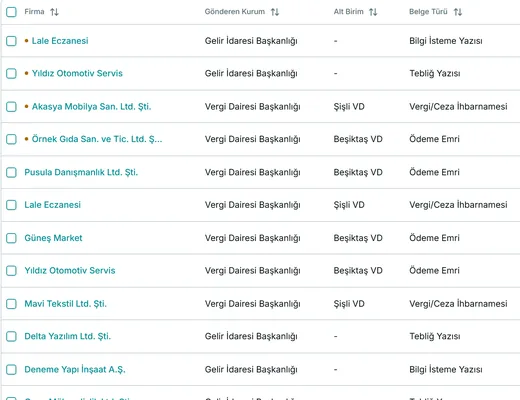This screenshot has width=520, height=400.
Task: Open unread Yıldız Otomotiv Servis link
Action: coord(77,73)
